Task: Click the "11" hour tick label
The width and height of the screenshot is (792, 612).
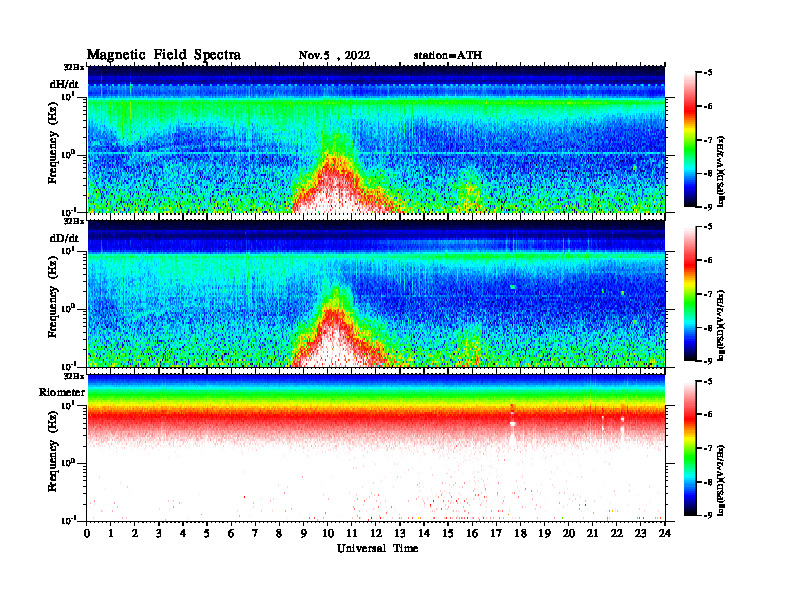Action: (x=352, y=533)
